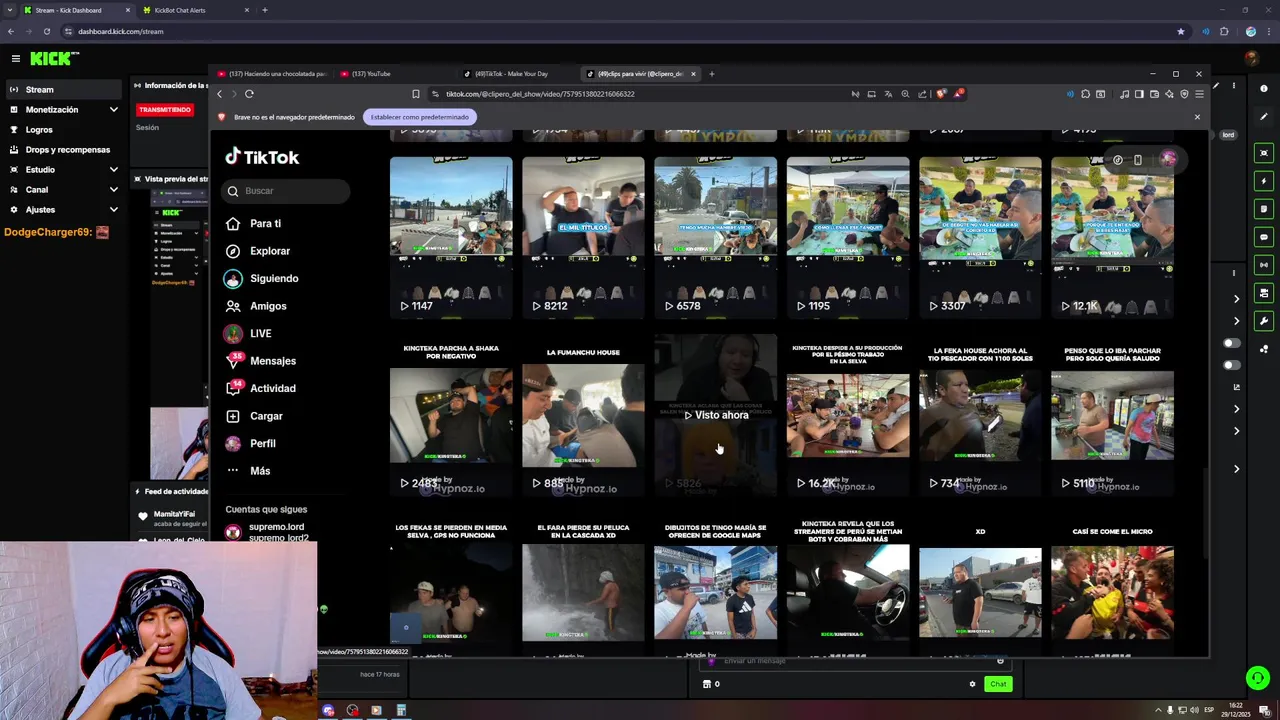Click TikTok floating phone app icon

(x=1138, y=160)
